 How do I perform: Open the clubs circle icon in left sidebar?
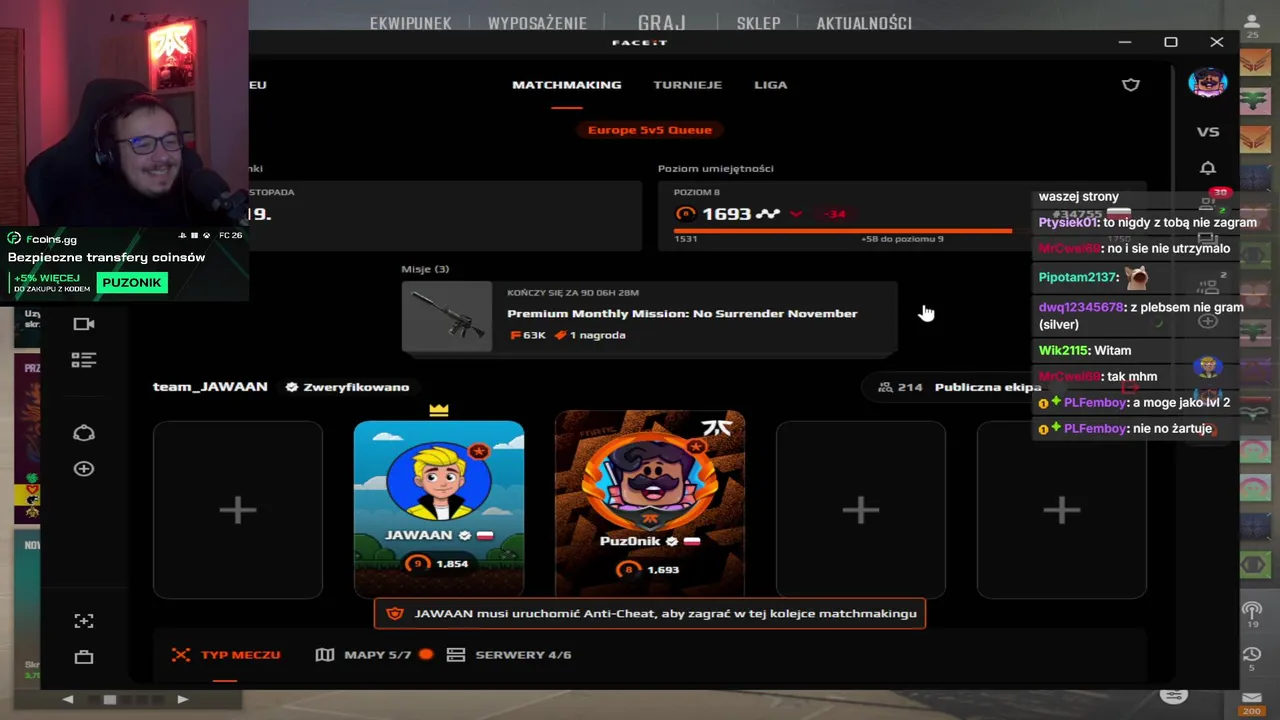tap(84, 433)
